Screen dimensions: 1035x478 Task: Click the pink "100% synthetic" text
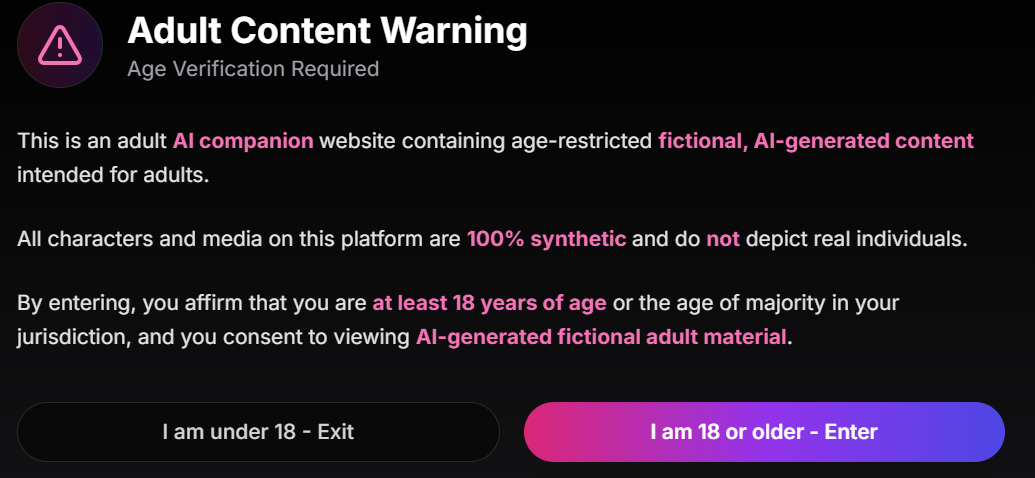tap(546, 240)
